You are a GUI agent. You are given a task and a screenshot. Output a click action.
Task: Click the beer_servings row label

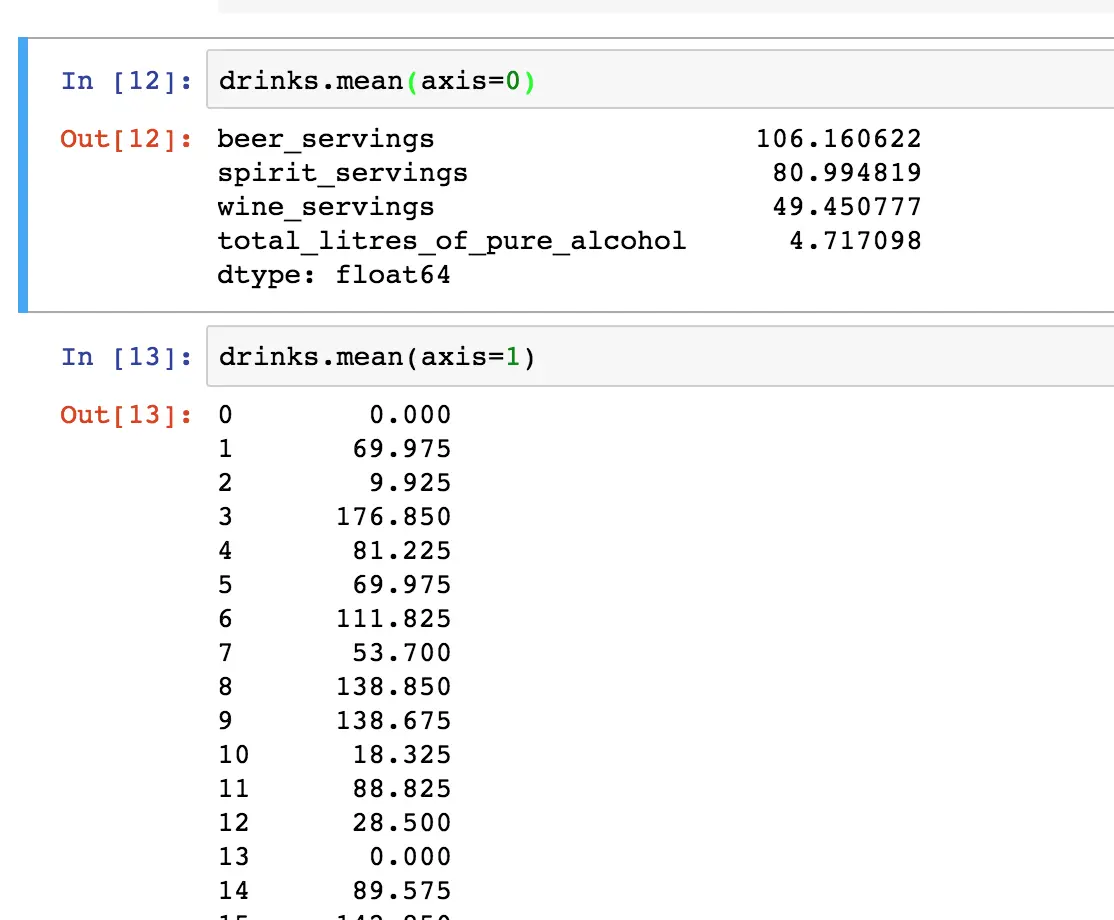point(325,139)
